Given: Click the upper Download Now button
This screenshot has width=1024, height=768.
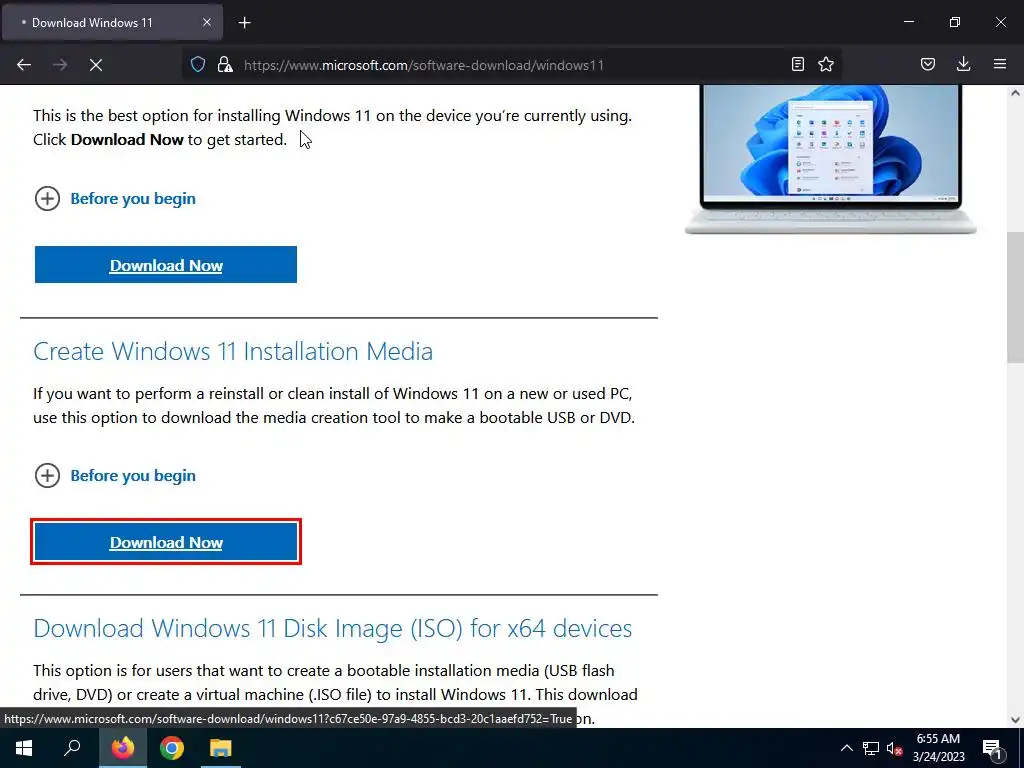Looking at the screenshot, I should [166, 264].
